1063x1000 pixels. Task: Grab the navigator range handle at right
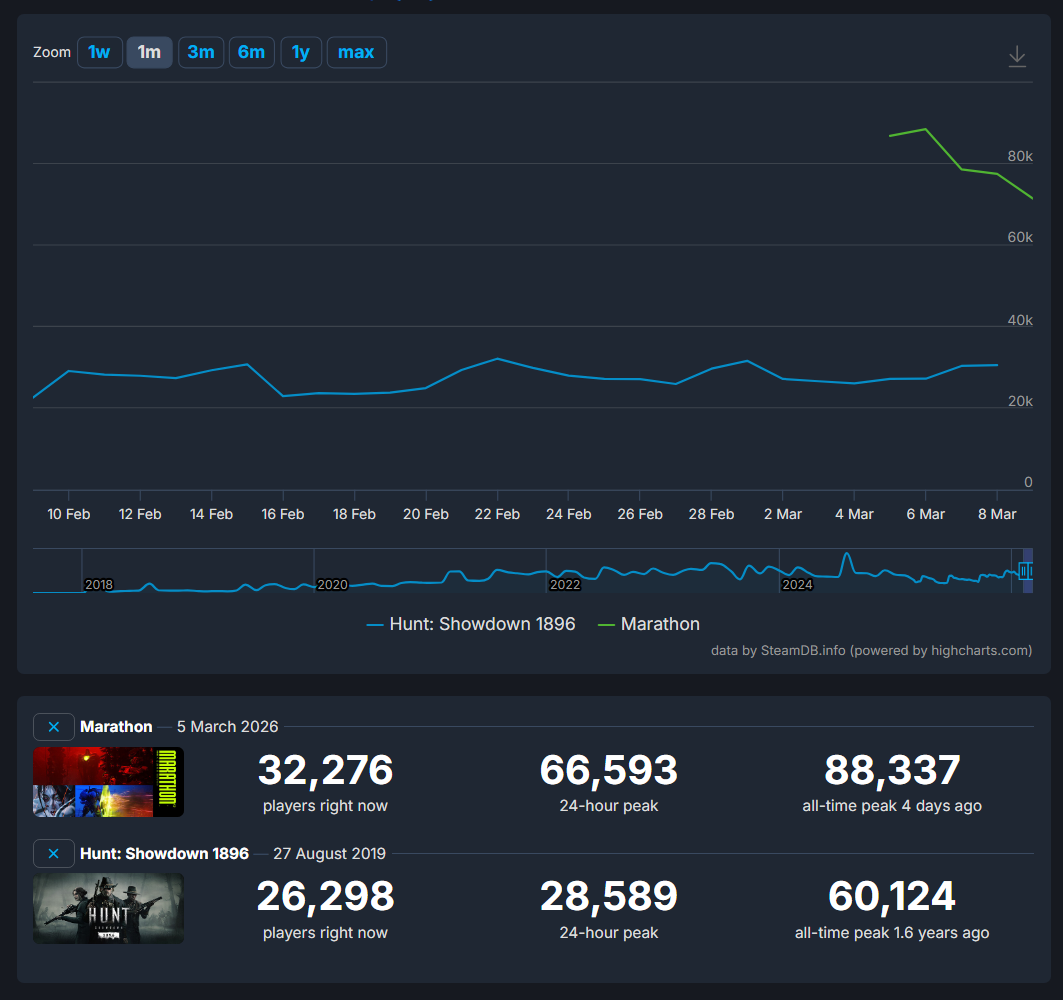(1026, 572)
